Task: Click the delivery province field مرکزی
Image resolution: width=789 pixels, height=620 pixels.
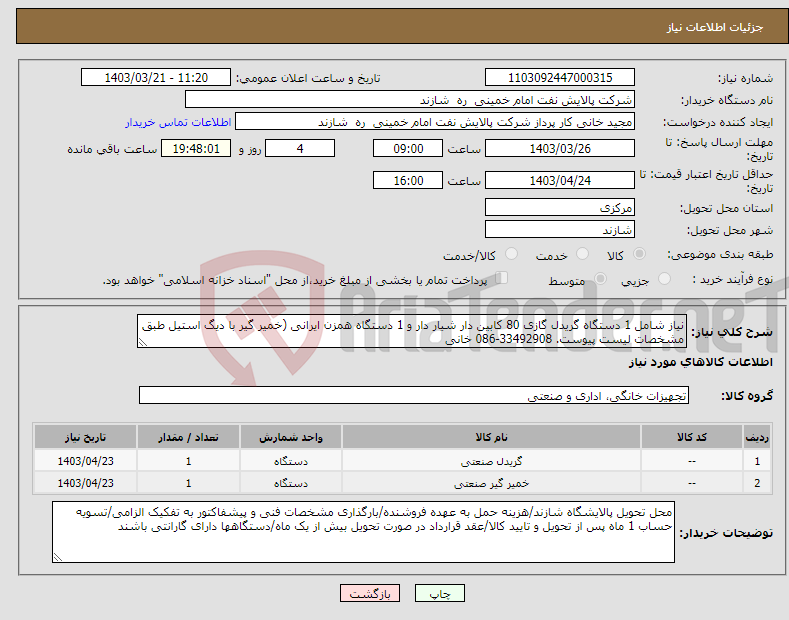Action: (x=560, y=207)
